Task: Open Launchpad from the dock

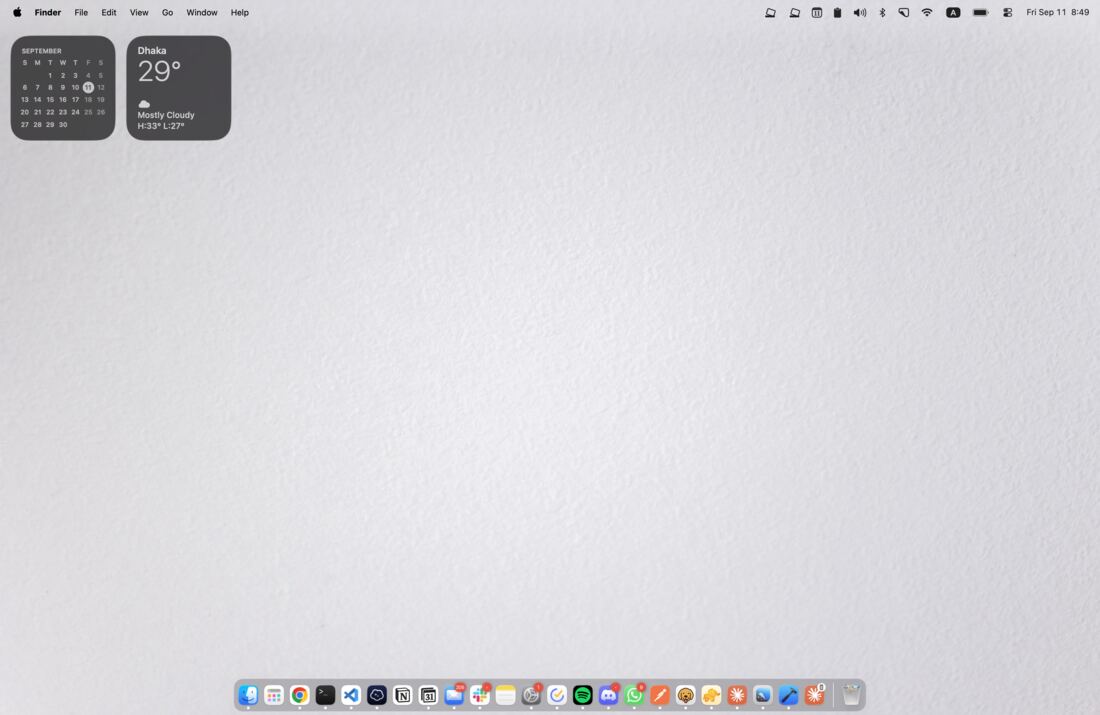Action: 274,695
